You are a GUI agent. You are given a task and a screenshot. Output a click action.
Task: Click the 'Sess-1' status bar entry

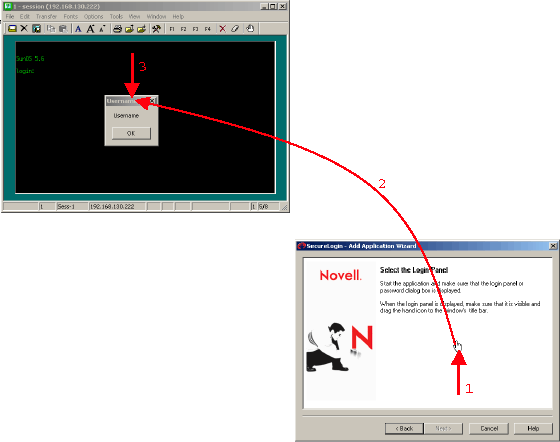coord(66,206)
